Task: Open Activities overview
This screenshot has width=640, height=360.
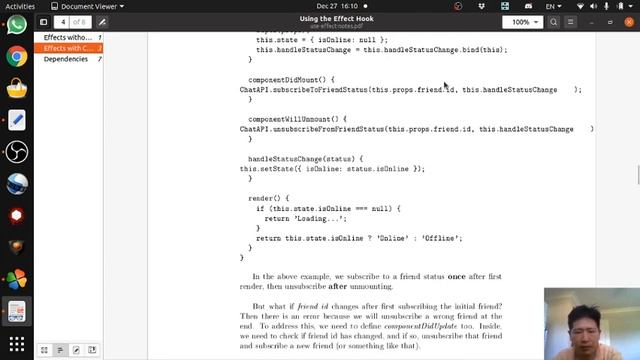Action: 20,6
